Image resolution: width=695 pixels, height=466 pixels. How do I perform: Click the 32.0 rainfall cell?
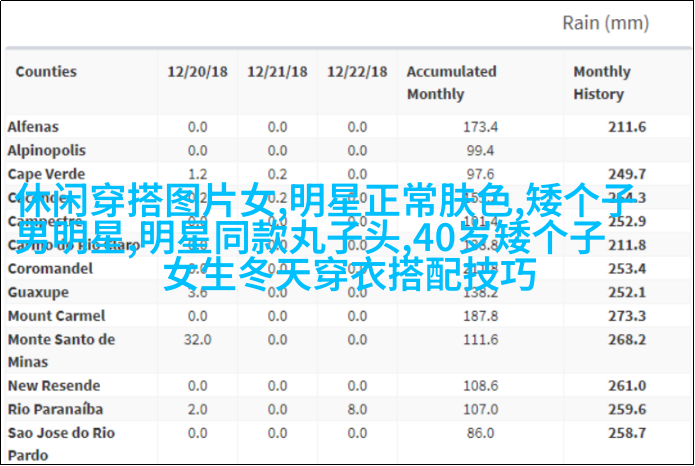click(196, 340)
